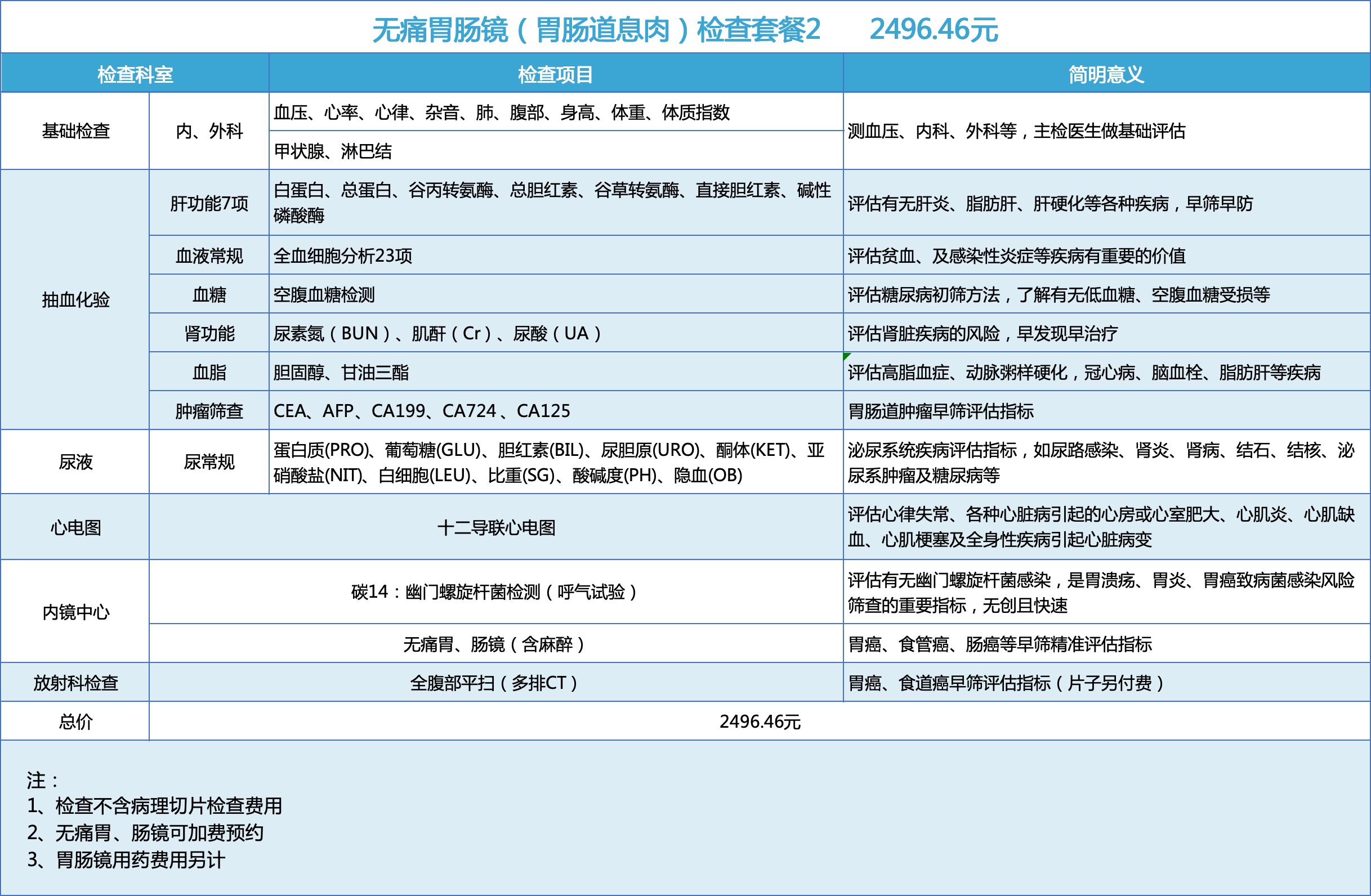Viewport: 1371px width, 896px height.
Task: Select the 总价 cell
Action: click(75, 721)
